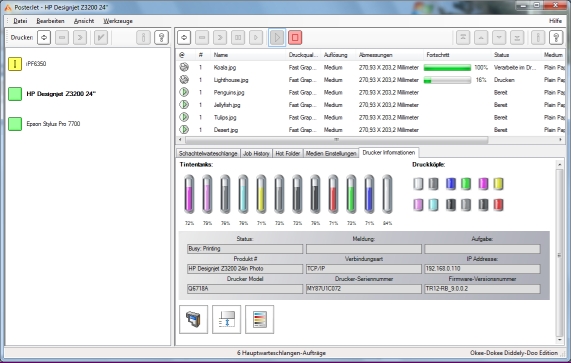571x363 pixels.
Task: Switch to Hot Folder tab
Action: (x=287, y=154)
